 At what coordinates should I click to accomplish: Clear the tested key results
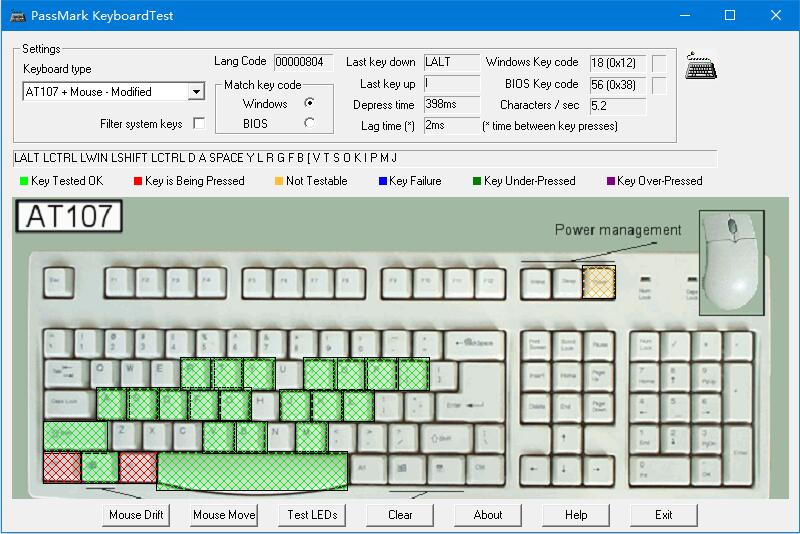pyautogui.click(x=400, y=515)
